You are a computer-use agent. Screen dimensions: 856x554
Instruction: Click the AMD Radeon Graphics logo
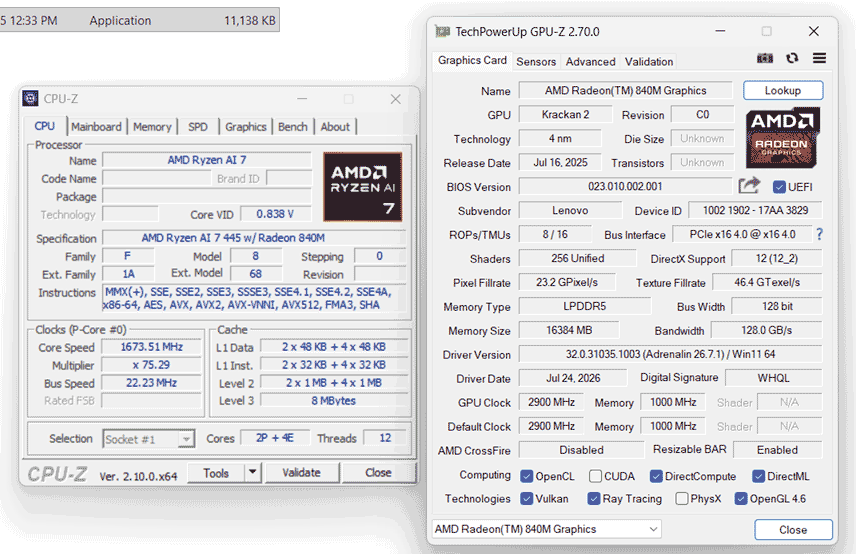click(x=782, y=138)
